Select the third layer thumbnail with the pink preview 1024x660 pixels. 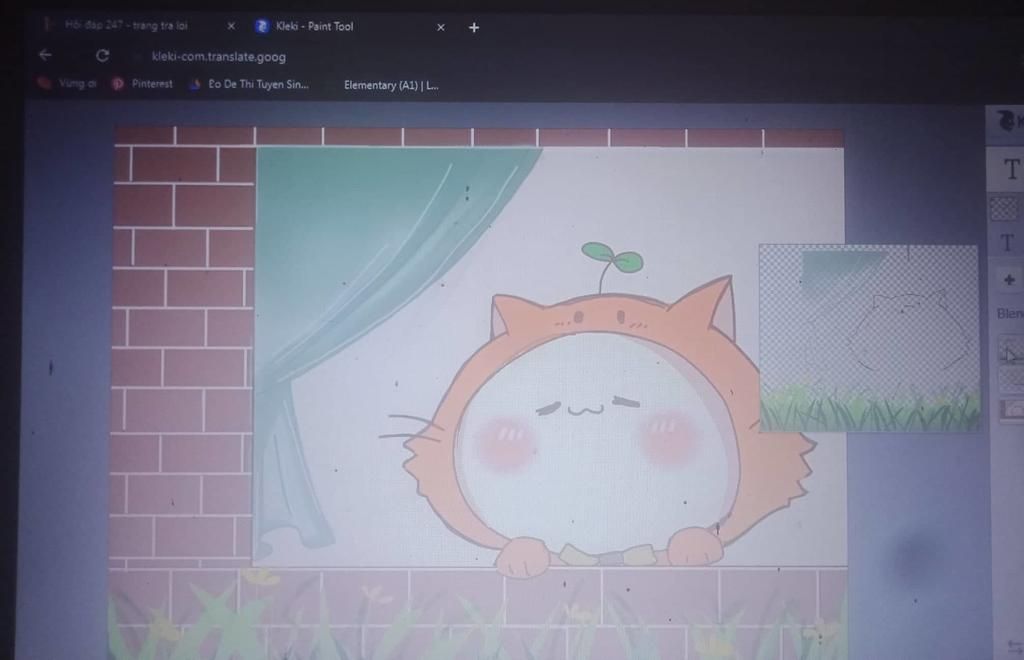click(1012, 410)
